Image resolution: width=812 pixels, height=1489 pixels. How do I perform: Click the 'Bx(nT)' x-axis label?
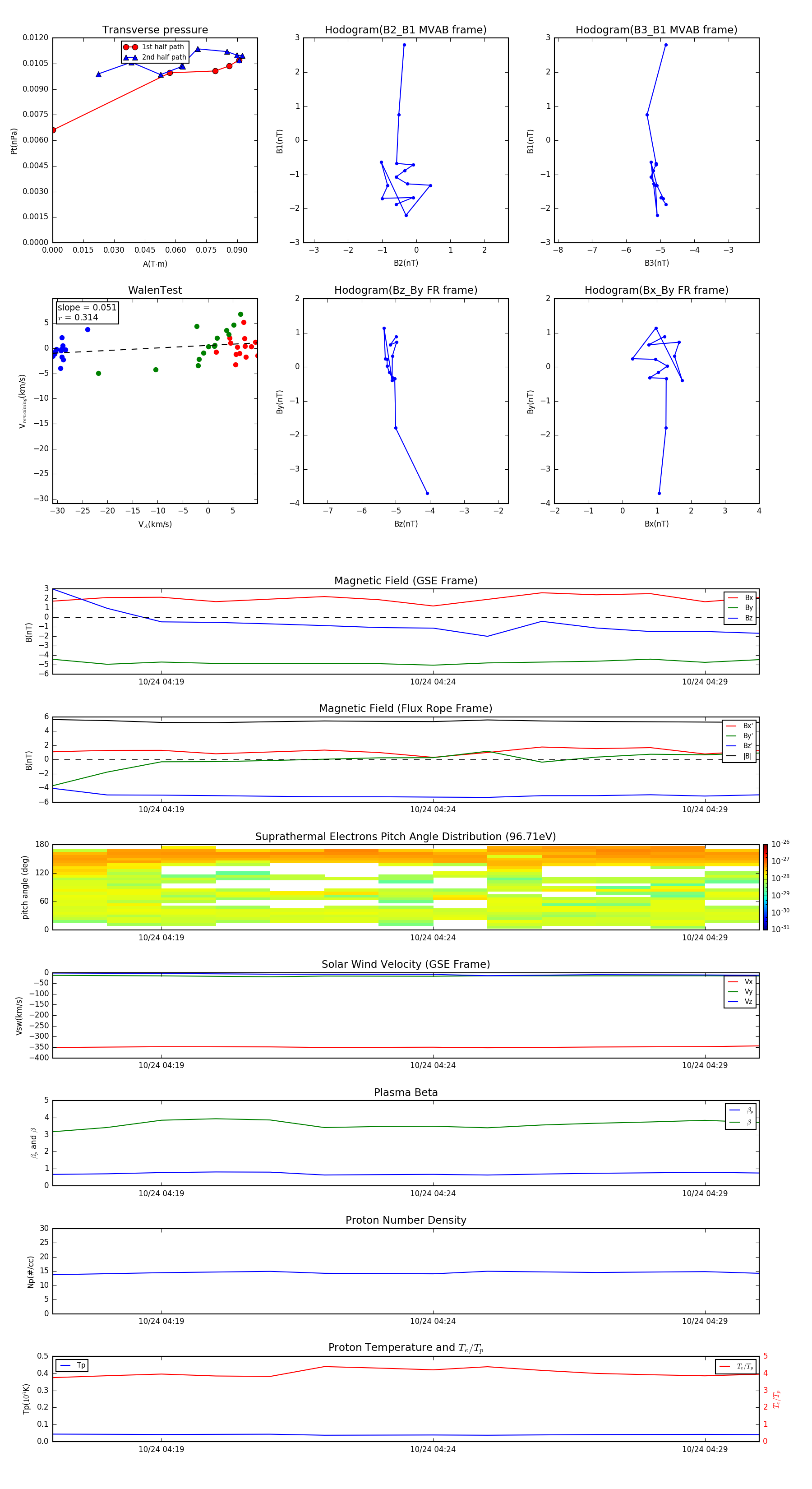pyautogui.click(x=656, y=524)
